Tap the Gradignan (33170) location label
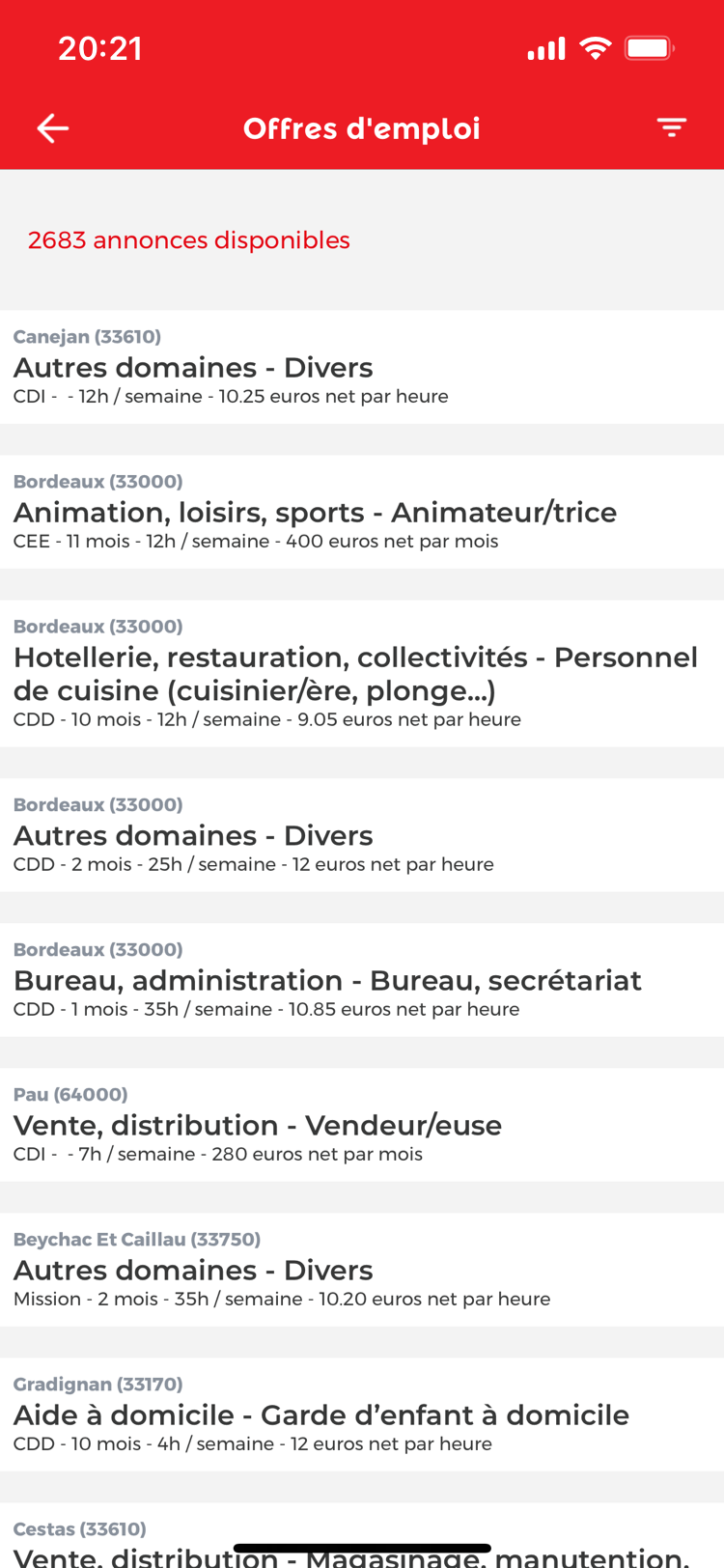724x1568 pixels. 97,1384
